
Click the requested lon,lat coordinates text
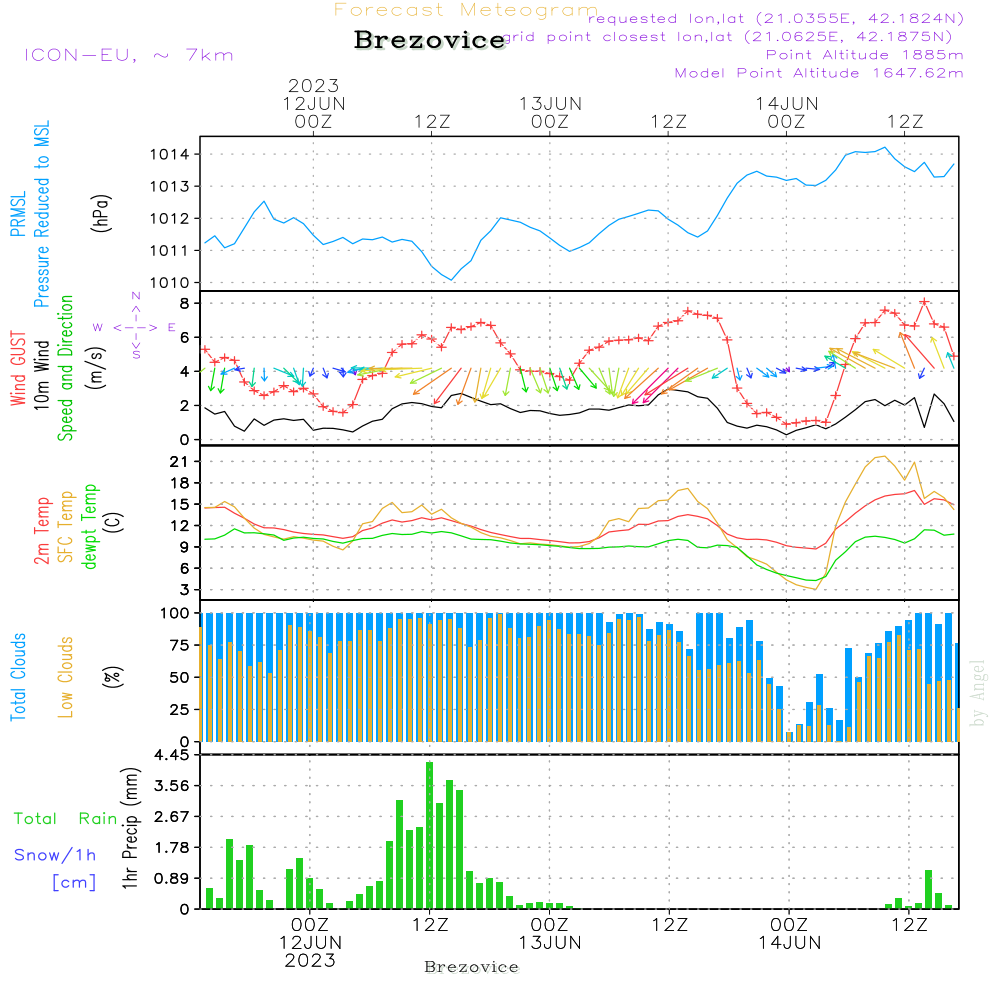[x=776, y=19]
